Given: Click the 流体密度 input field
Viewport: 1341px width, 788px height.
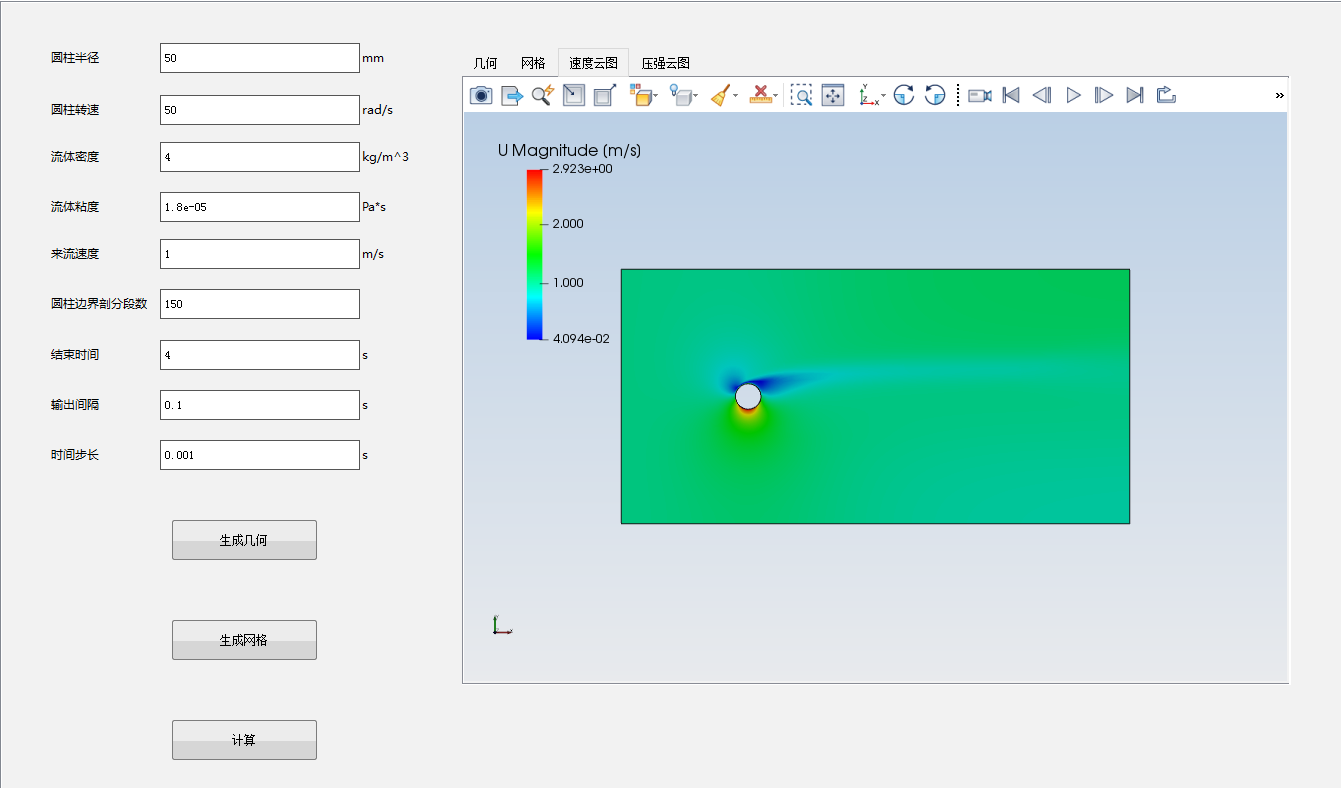Looking at the screenshot, I should coord(260,157).
